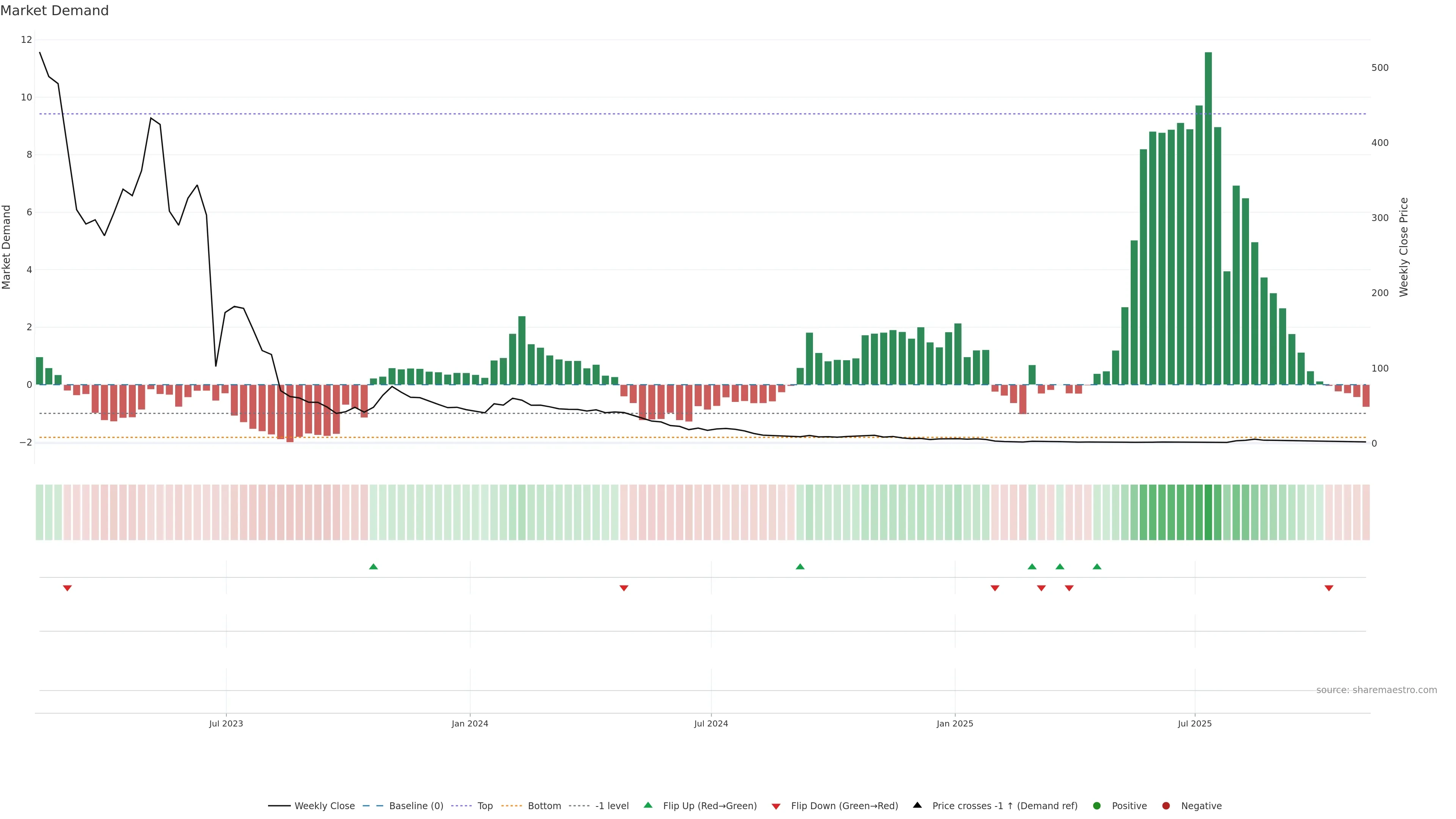The image size is (1456, 819).
Task: Click the Jul 2024 x-axis label
Action: tap(711, 723)
